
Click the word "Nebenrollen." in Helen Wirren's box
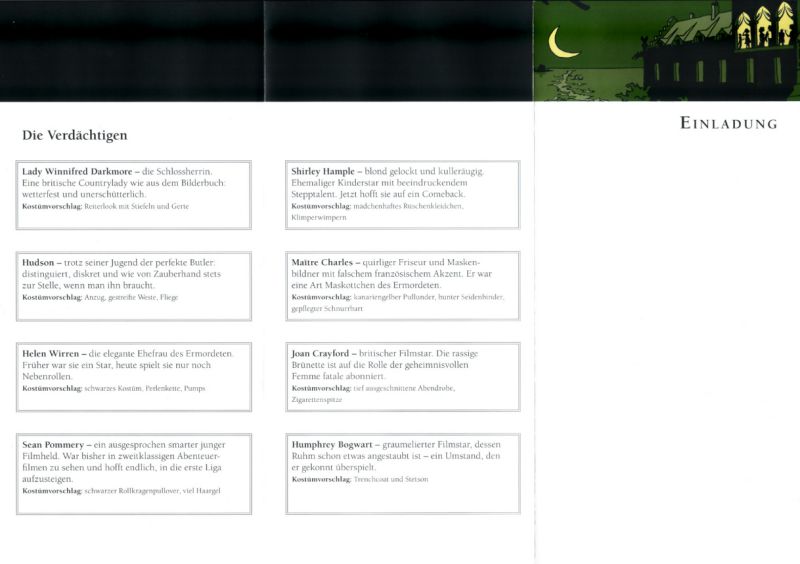pyautogui.click(x=47, y=376)
